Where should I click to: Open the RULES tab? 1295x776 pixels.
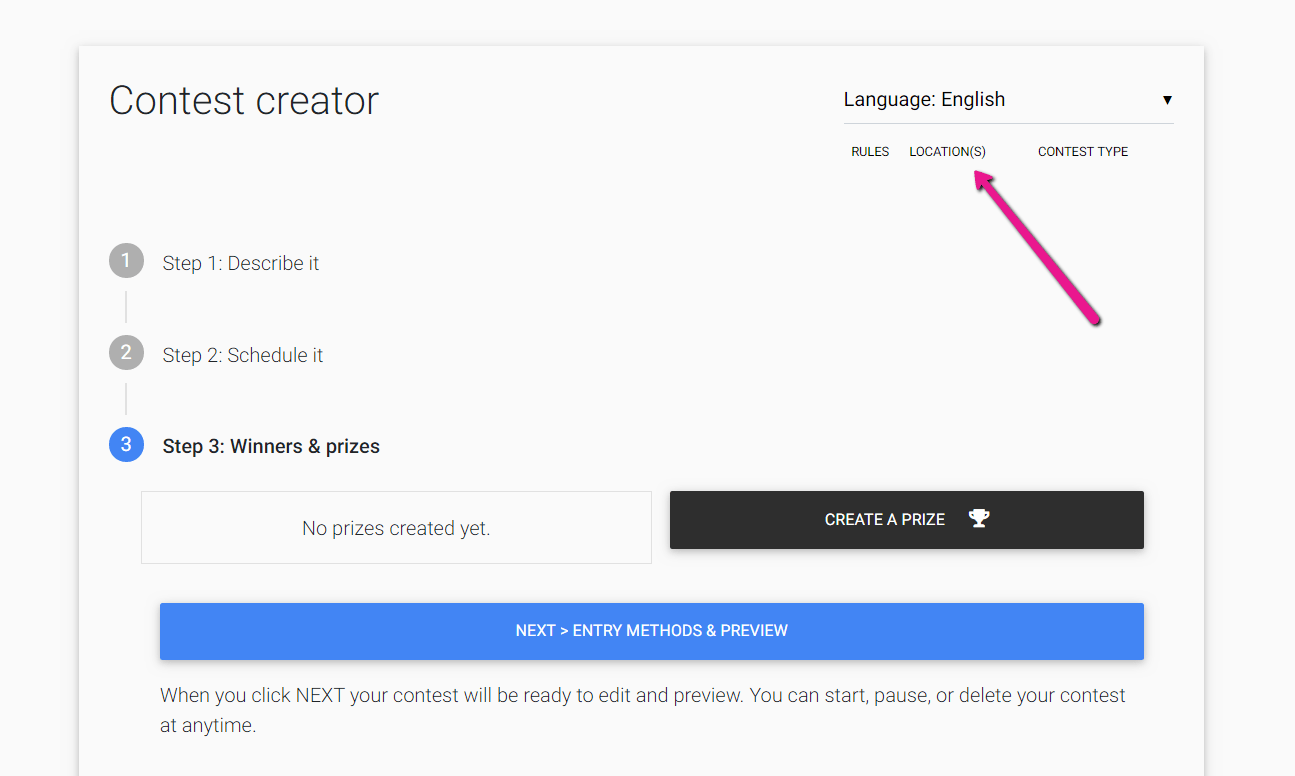pyautogui.click(x=870, y=152)
